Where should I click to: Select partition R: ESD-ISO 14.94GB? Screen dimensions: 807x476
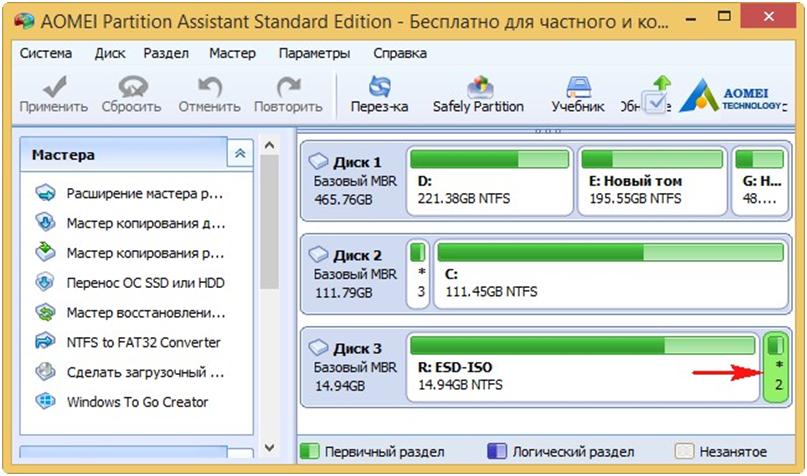click(583, 367)
